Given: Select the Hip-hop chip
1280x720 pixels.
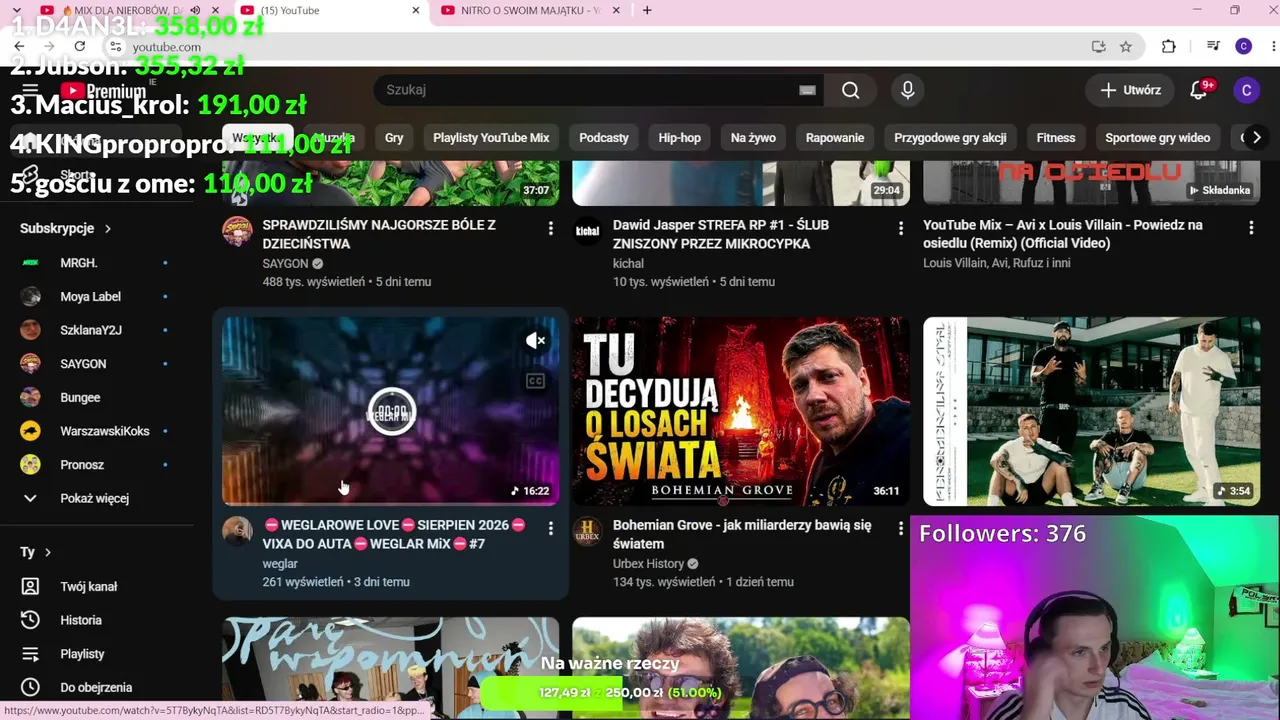Looking at the screenshot, I should (680, 138).
